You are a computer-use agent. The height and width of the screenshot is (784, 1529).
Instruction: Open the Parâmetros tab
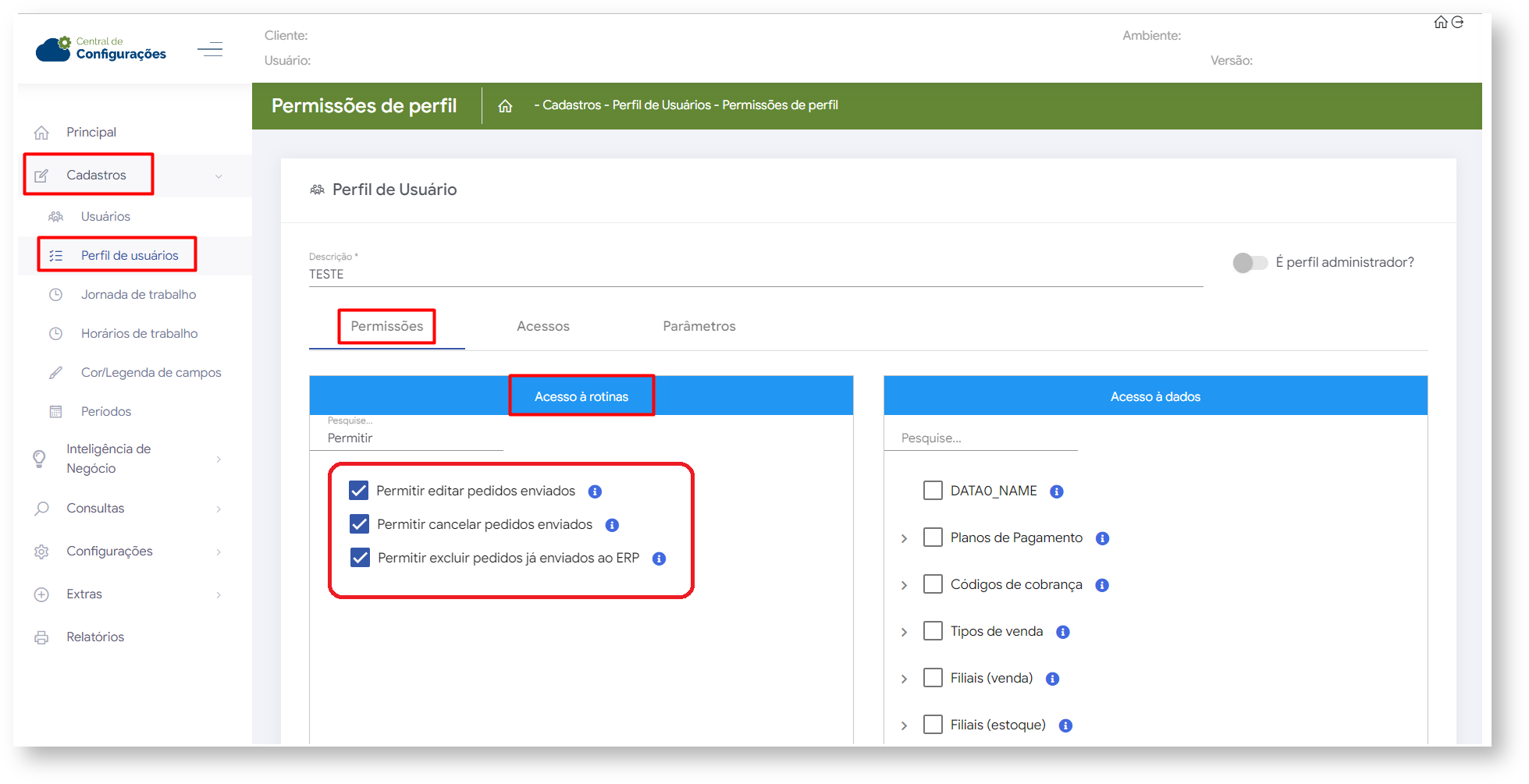[699, 326]
